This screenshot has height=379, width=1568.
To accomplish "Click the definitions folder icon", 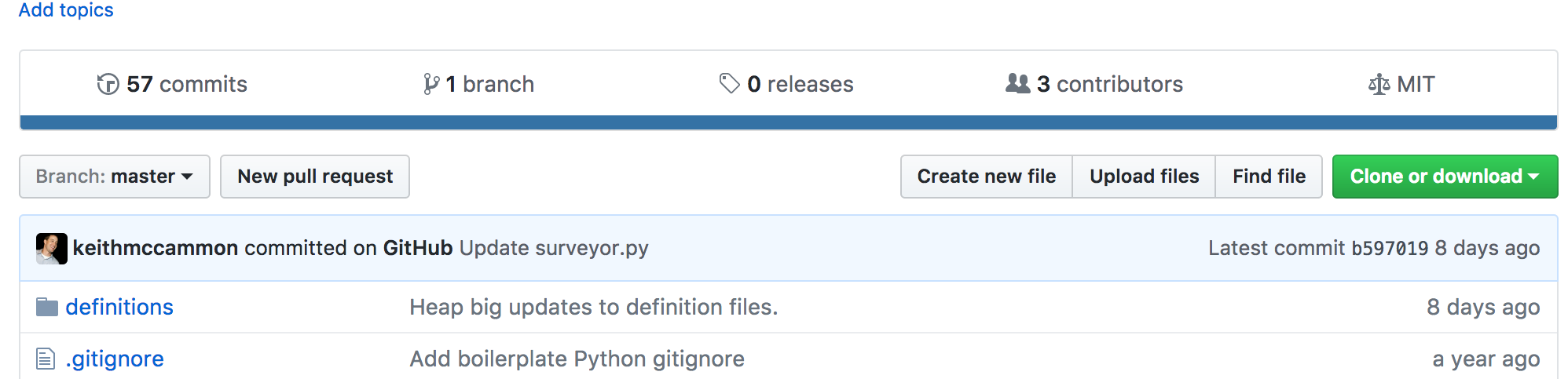I will [x=47, y=307].
